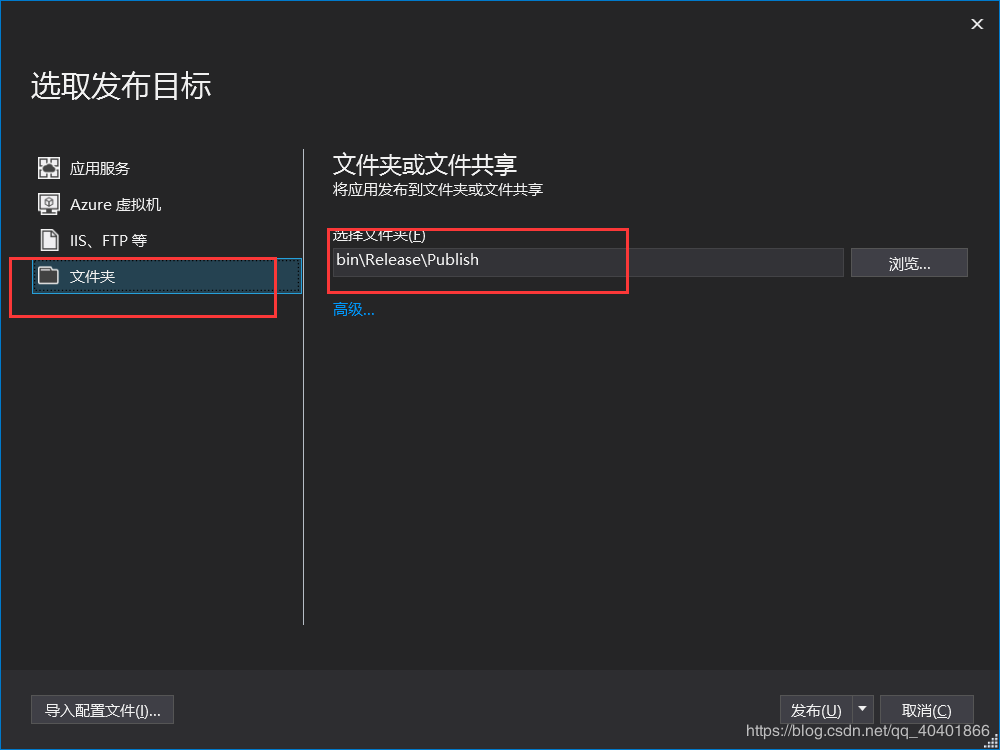
Task: Click the folder icon next to 文件夹 label
Action: [x=48, y=276]
